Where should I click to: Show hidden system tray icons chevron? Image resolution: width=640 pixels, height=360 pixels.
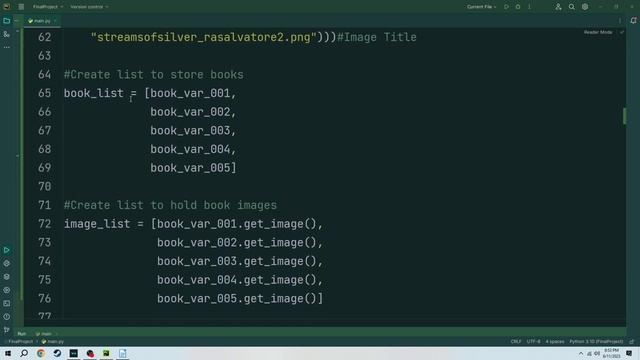[x=581, y=353]
